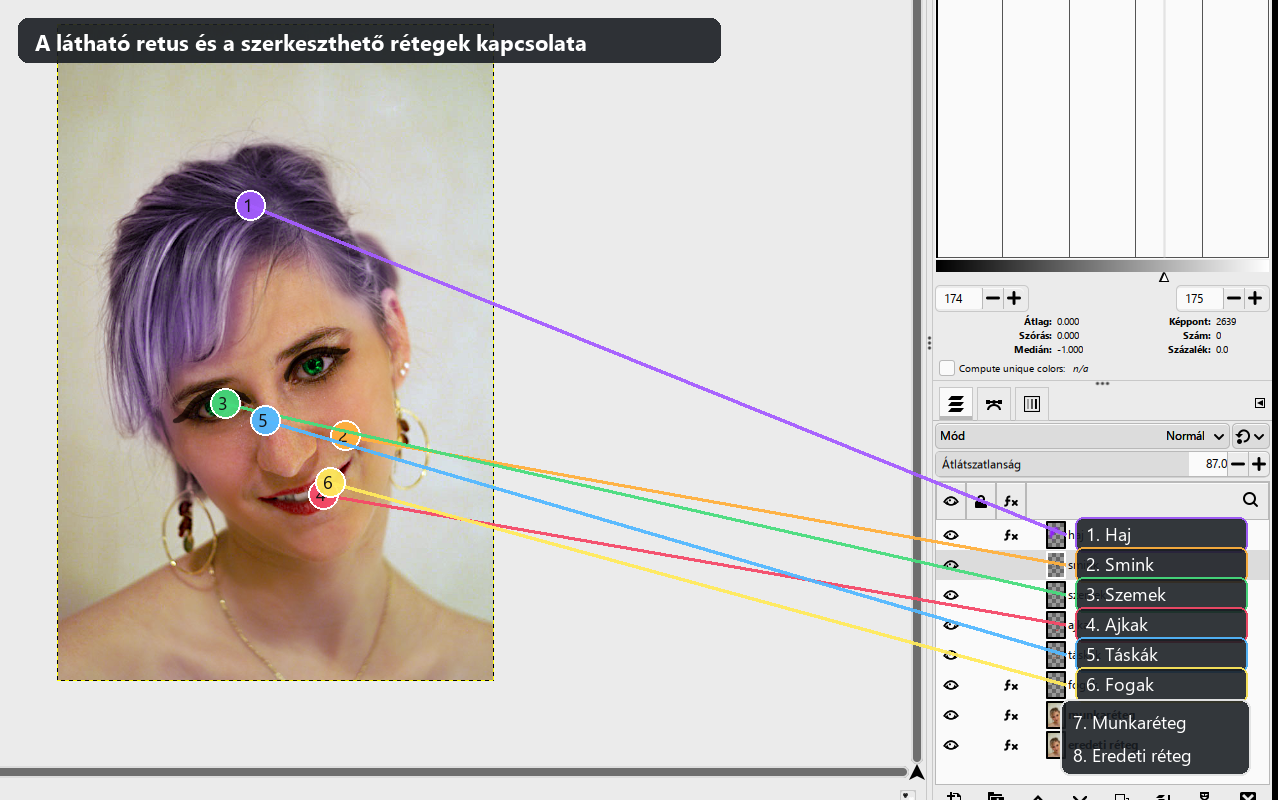
Task: Decrease the histogram range value 174
Action: [993, 298]
